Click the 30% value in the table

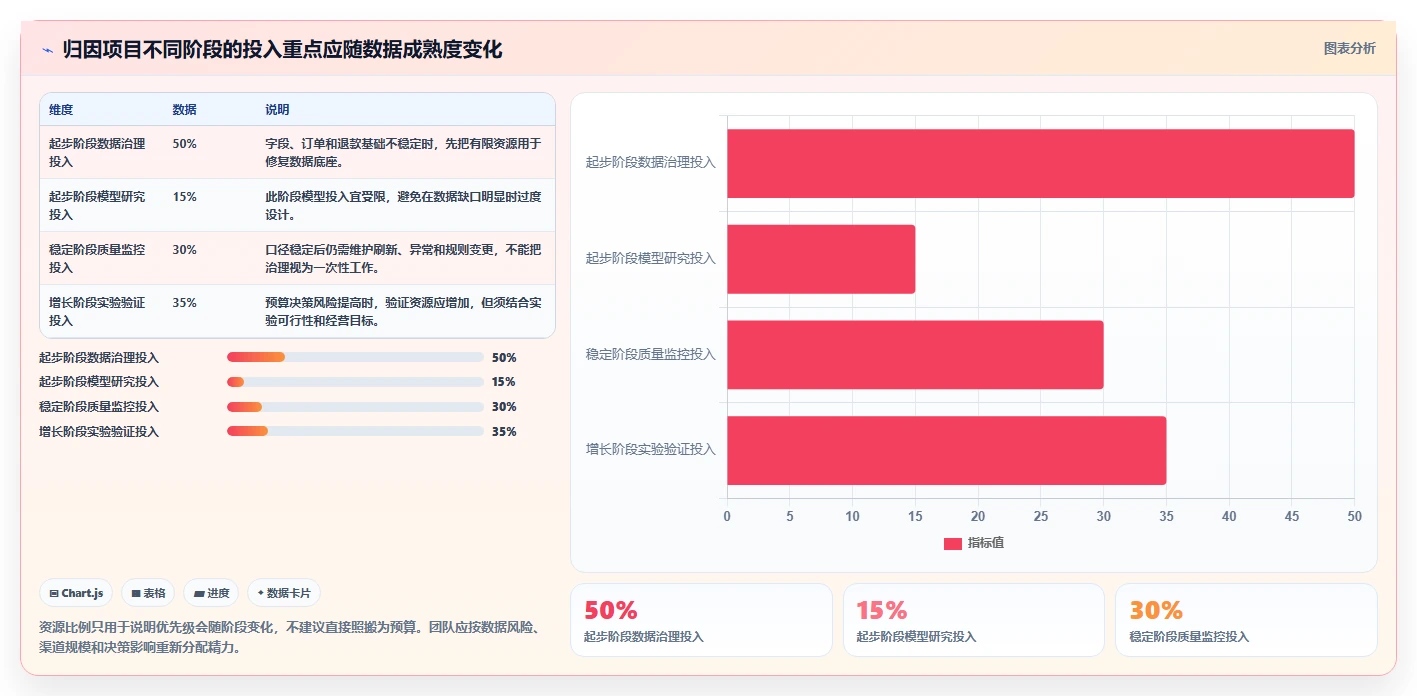(x=185, y=250)
